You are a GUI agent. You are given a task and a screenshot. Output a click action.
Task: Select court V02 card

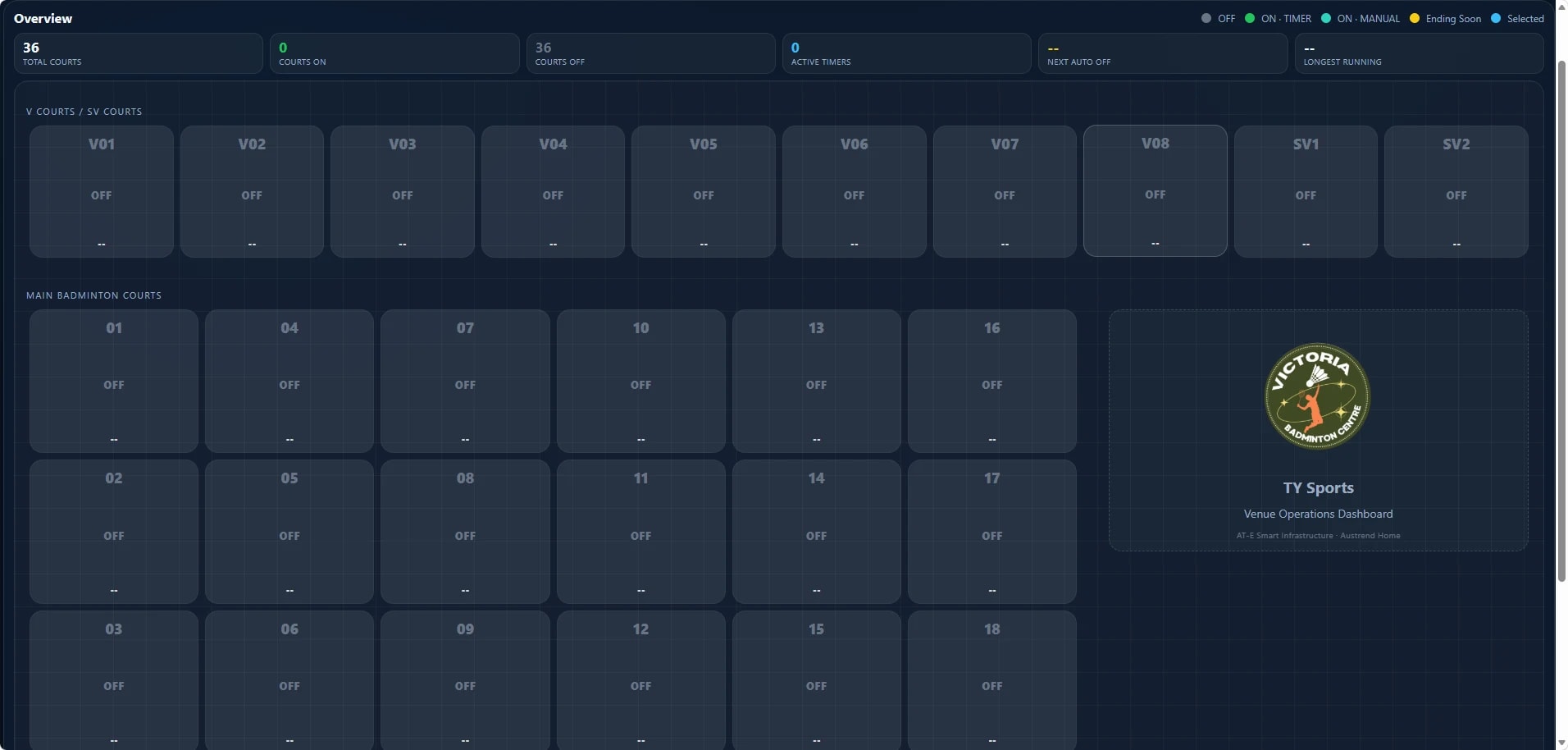252,191
